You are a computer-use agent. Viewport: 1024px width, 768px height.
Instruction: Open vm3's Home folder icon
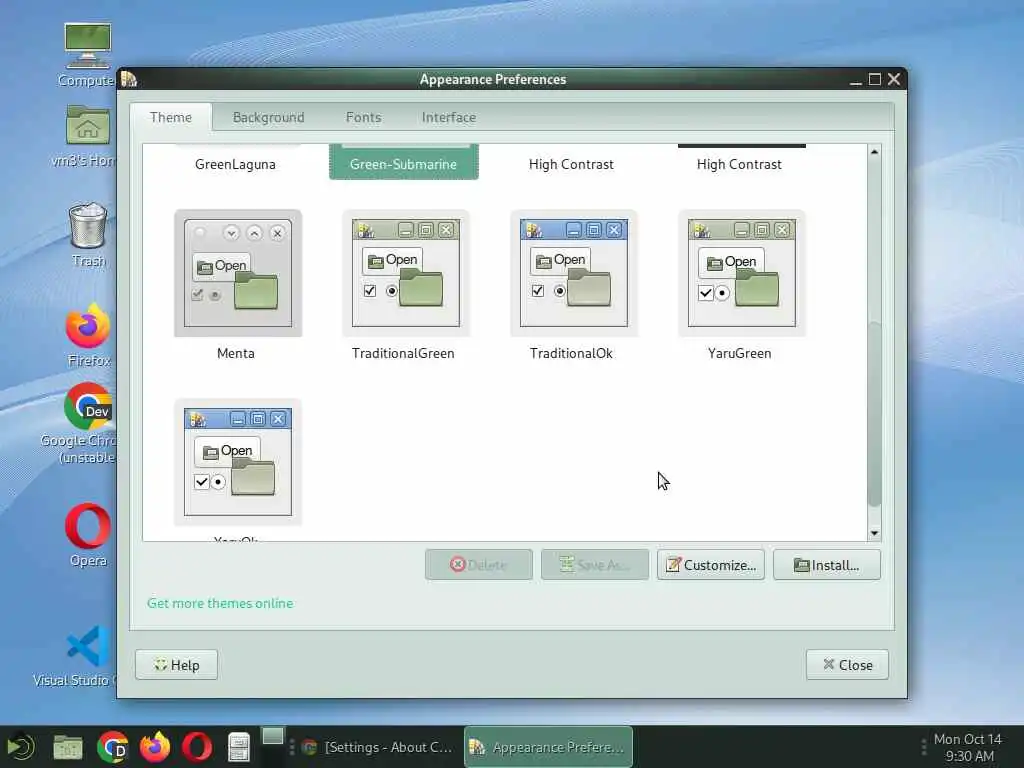coord(88,126)
